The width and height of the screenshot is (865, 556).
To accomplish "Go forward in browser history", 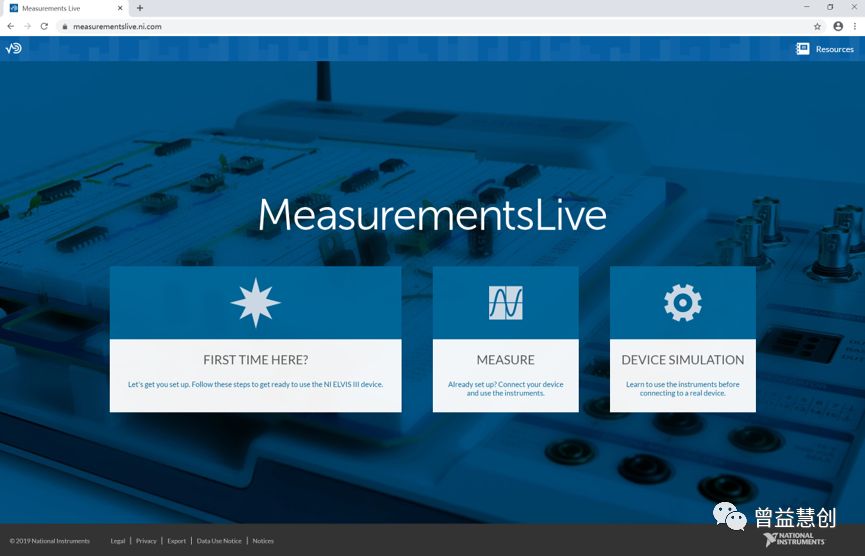I will [x=27, y=26].
